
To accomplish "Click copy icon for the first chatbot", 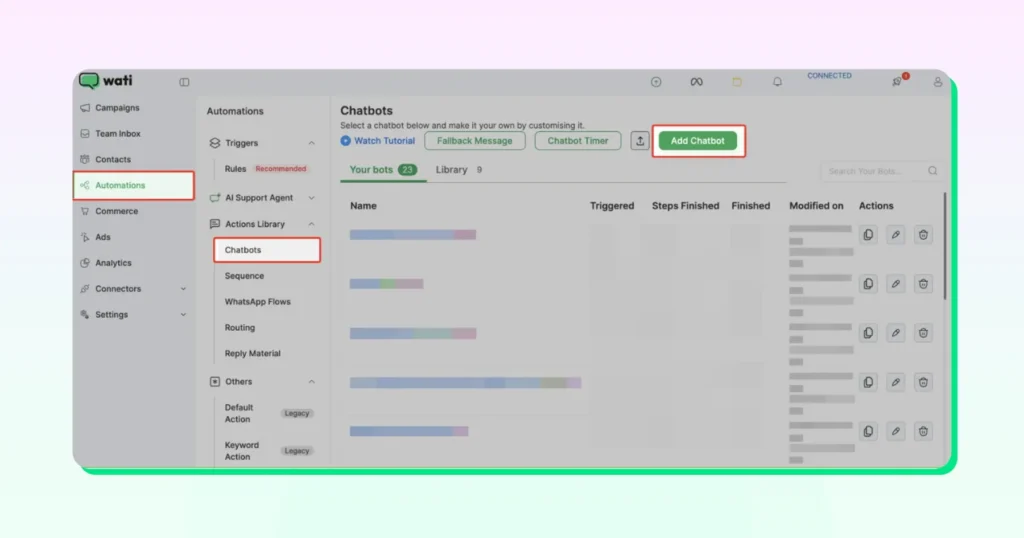I will click(x=868, y=234).
